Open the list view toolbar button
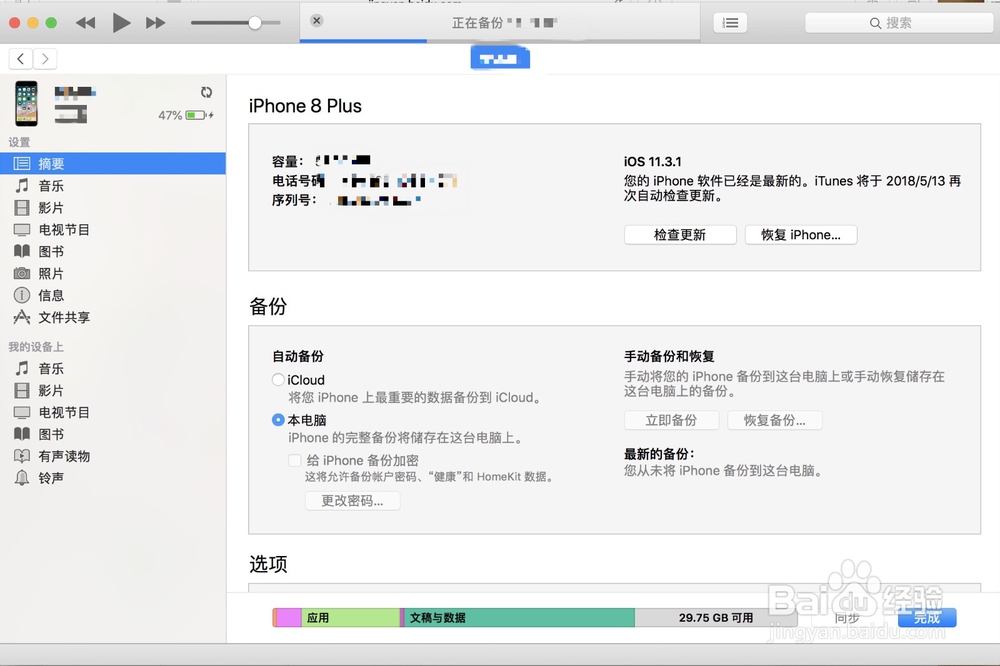 coord(730,23)
